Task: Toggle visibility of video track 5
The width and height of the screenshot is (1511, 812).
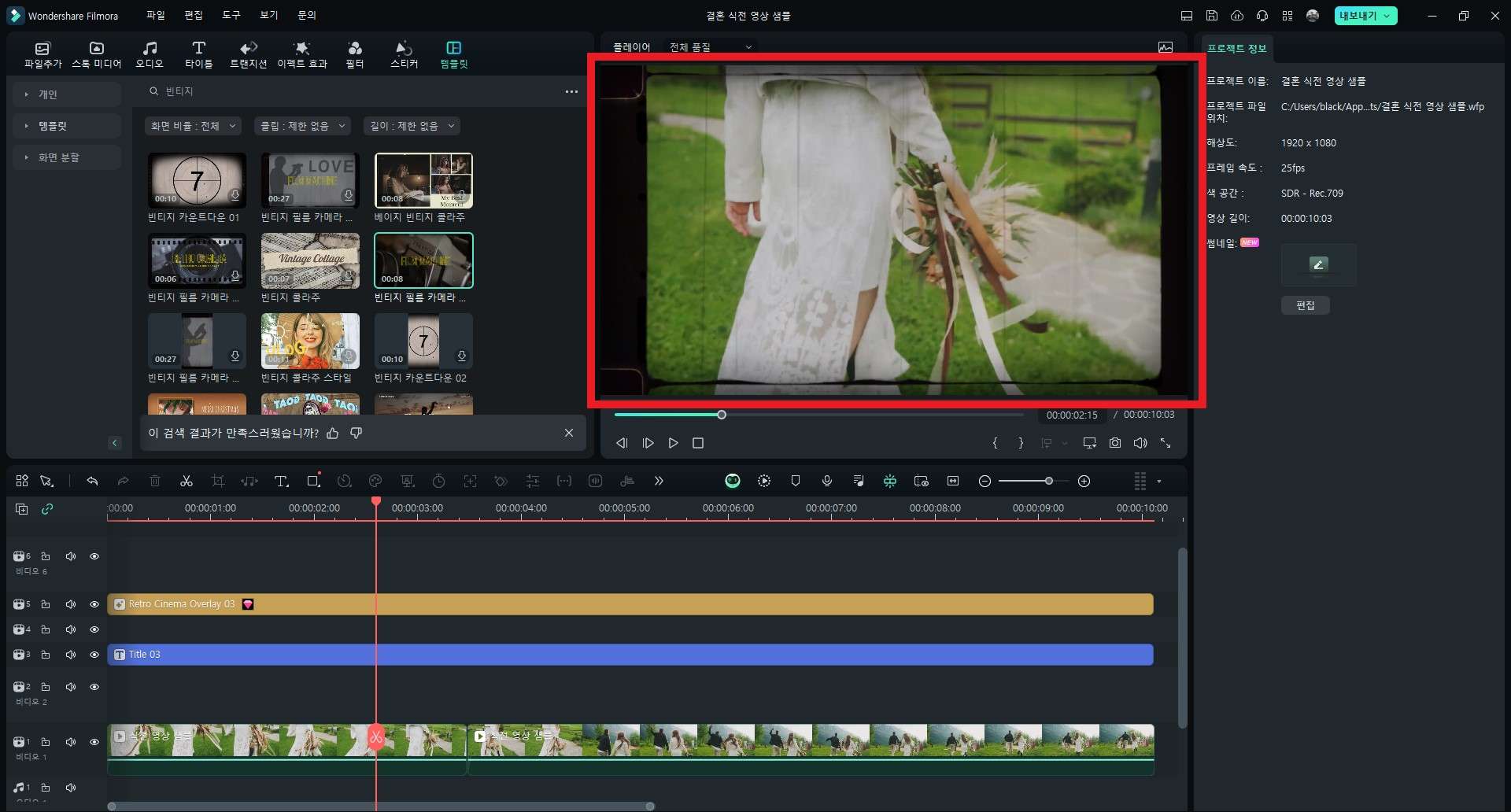Action: click(x=94, y=604)
